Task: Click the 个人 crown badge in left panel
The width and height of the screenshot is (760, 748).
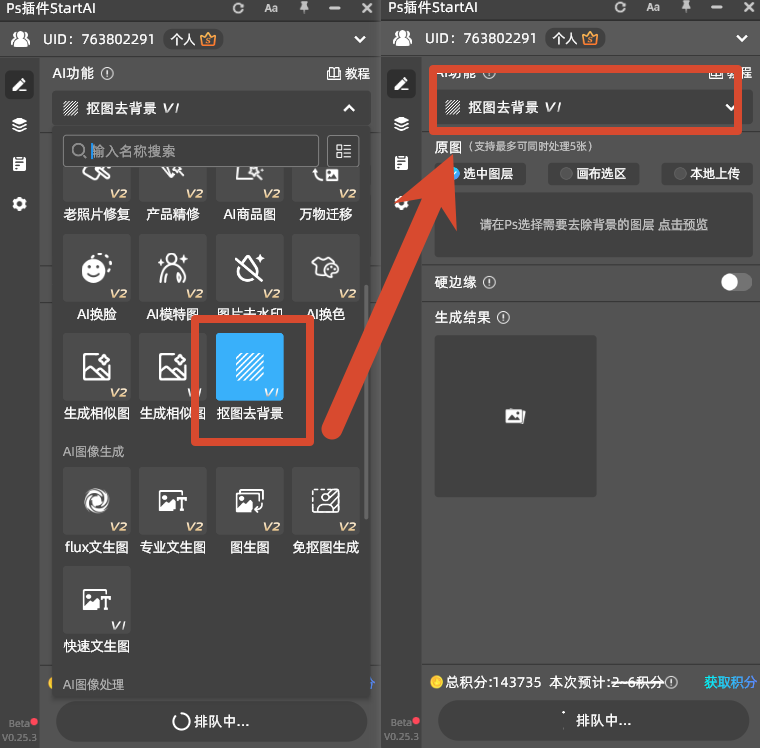Action: click(x=193, y=39)
